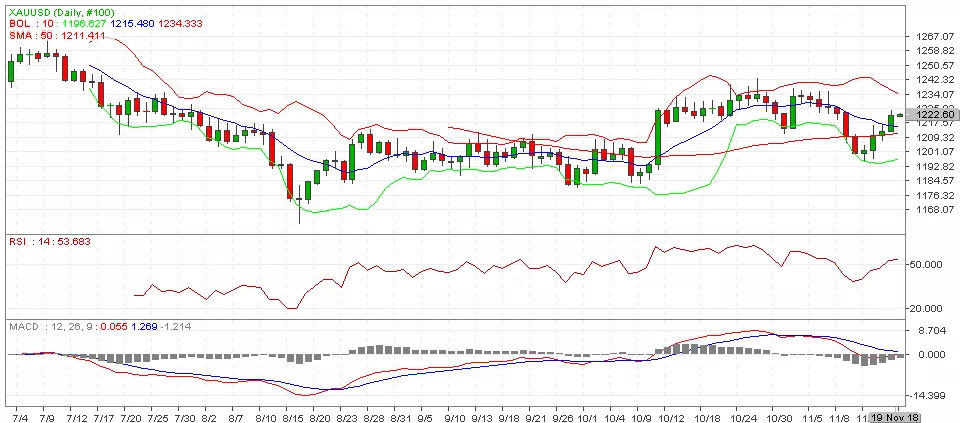960x423 pixels.
Task: Click the 1267.07 price axis label
Action: point(932,37)
